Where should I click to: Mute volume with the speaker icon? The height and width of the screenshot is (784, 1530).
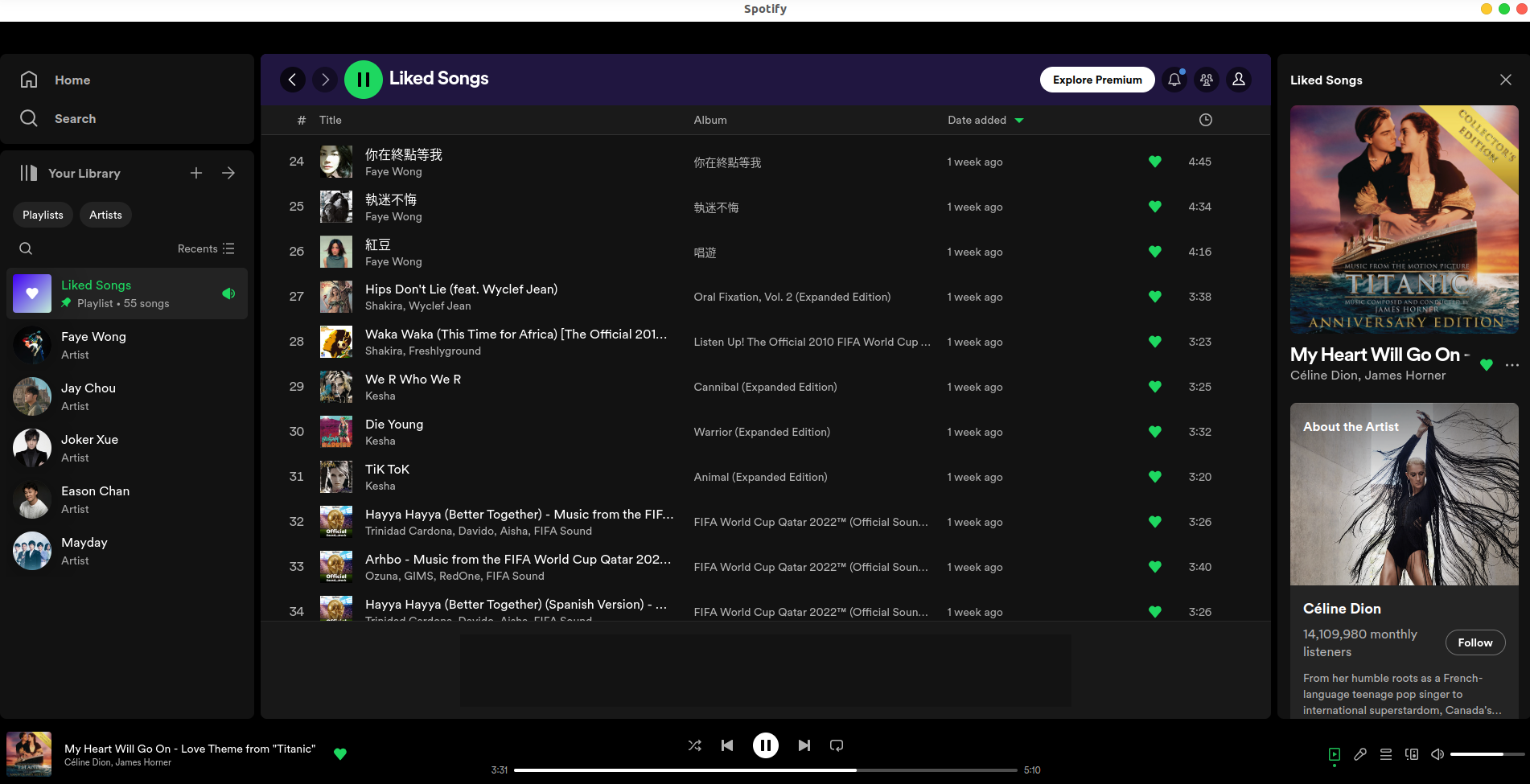[x=1437, y=754]
